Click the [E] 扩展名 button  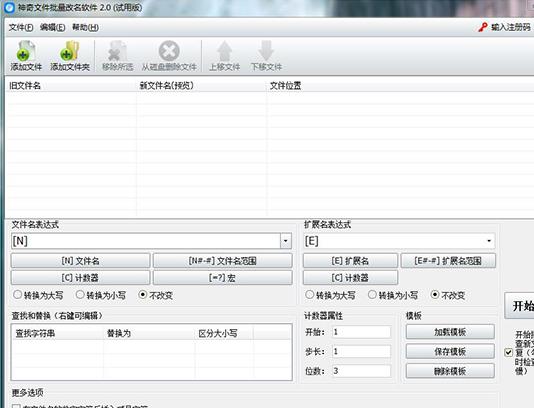tap(350, 261)
